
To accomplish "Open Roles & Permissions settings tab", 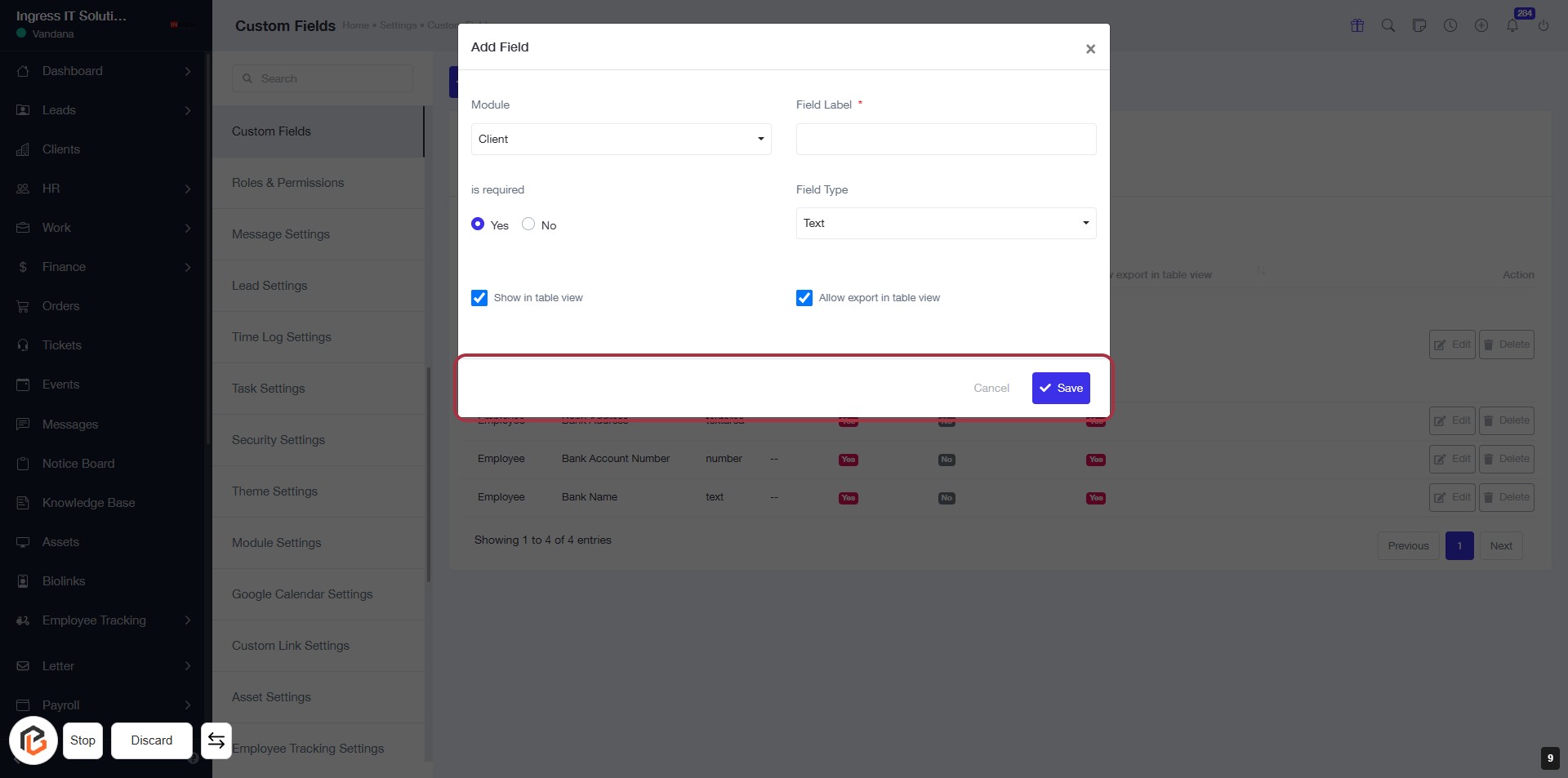I will click(287, 183).
